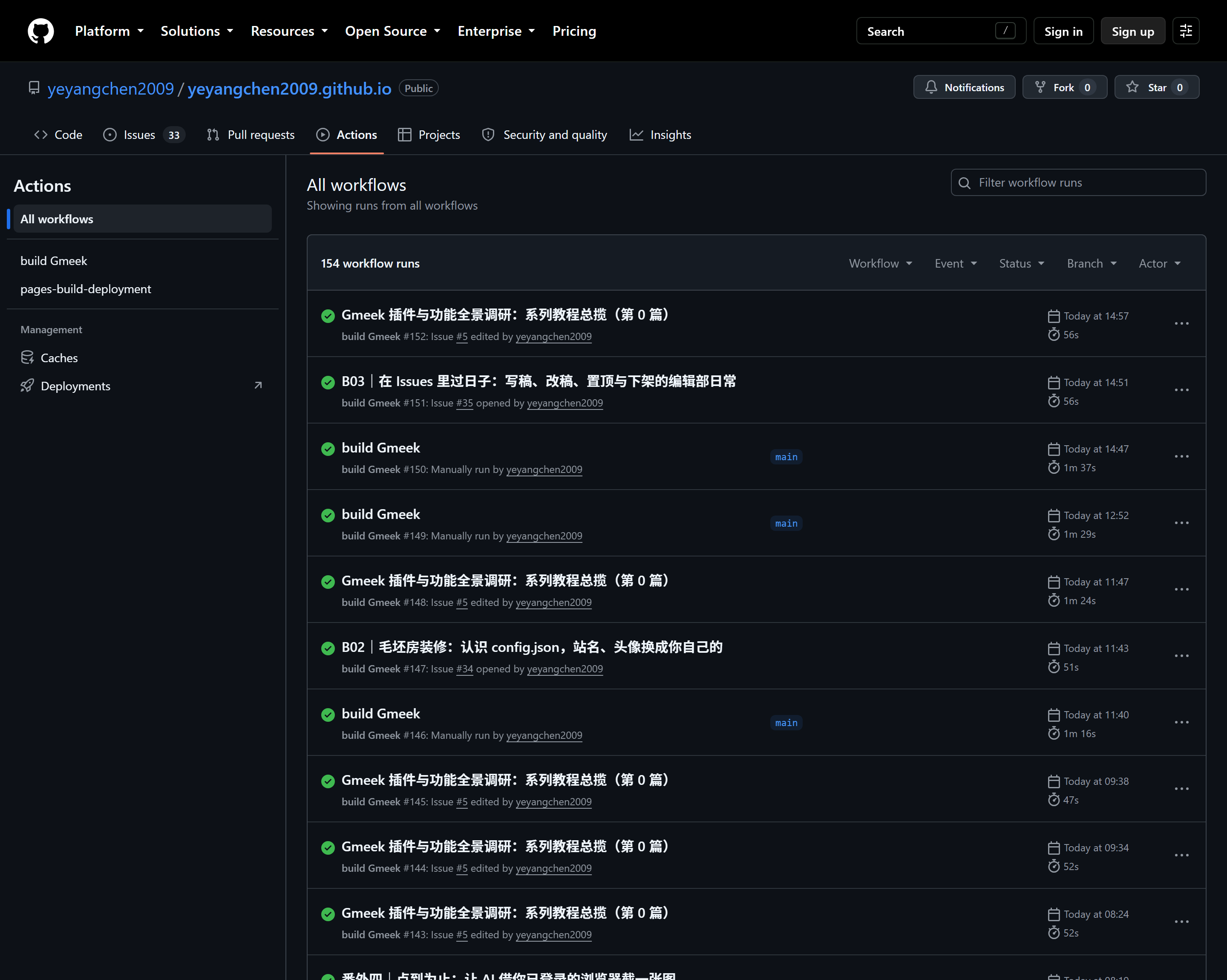Screen dimensions: 1227x980
Task: Click the green success icon for run #143
Action: pyautogui.click(x=328, y=914)
